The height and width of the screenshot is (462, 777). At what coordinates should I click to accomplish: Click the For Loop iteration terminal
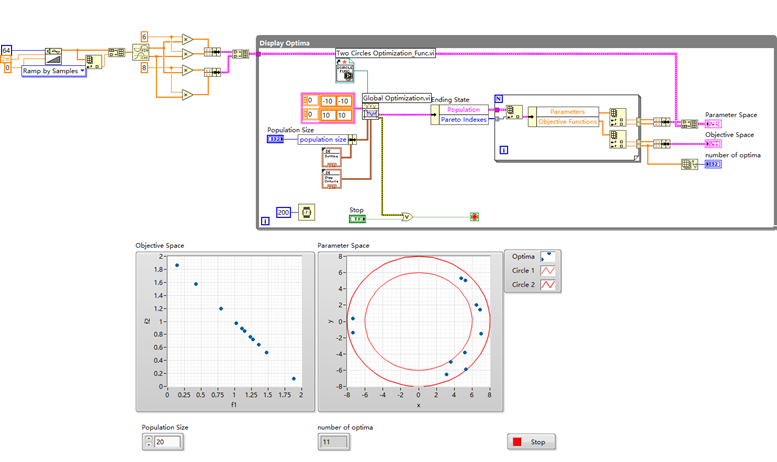pos(503,150)
